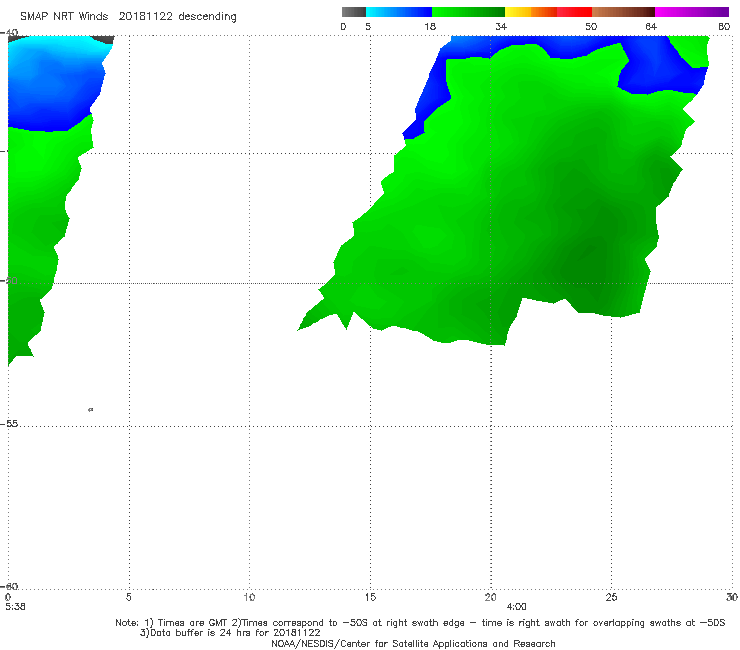Click the note line starting 'Note: 1) Times are GMT'
Screen dimensions: 740x650
pos(420,623)
